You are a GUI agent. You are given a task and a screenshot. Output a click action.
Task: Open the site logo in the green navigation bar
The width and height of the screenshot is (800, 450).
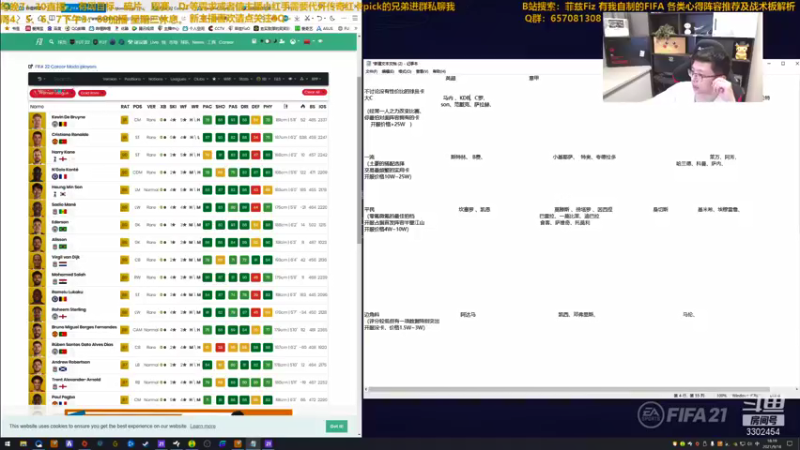[x=39, y=42]
